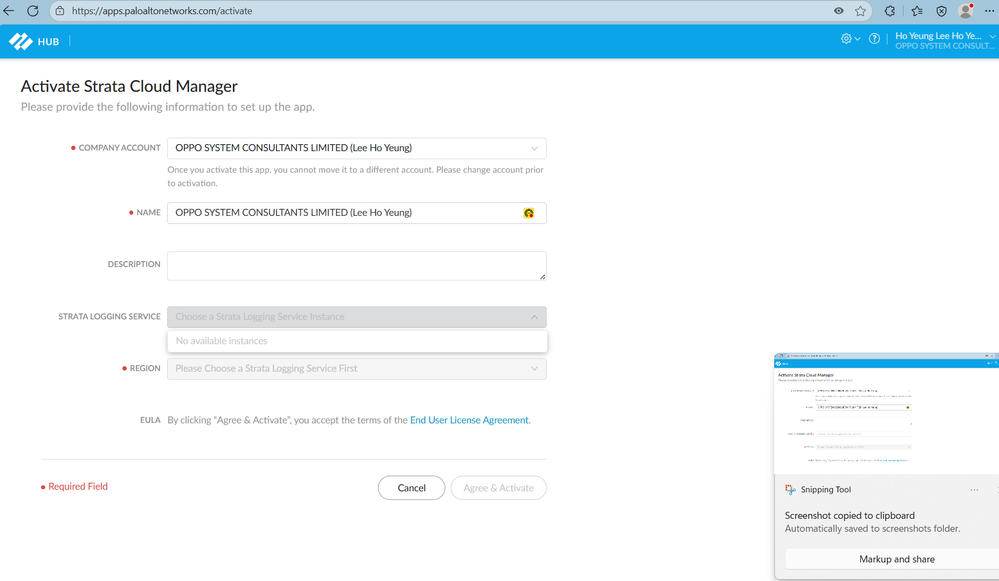Click the HUB Palo Alto Networks logo
This screenshot has width=999, height=581.
pyautogui.click(x=22, y=41)
